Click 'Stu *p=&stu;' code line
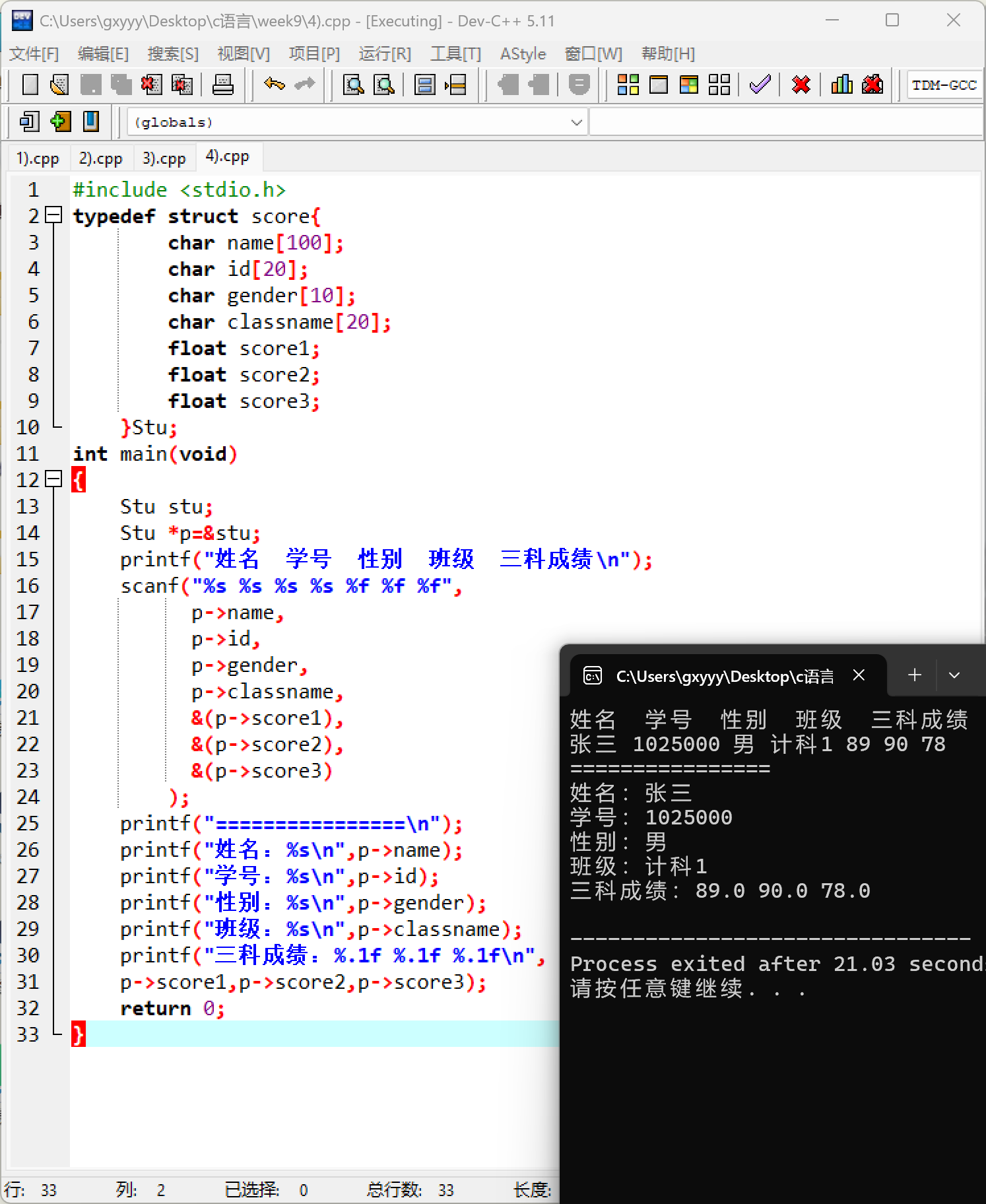Image resolution: width=986 pixels, height=1204 pixels. point(190,533)
